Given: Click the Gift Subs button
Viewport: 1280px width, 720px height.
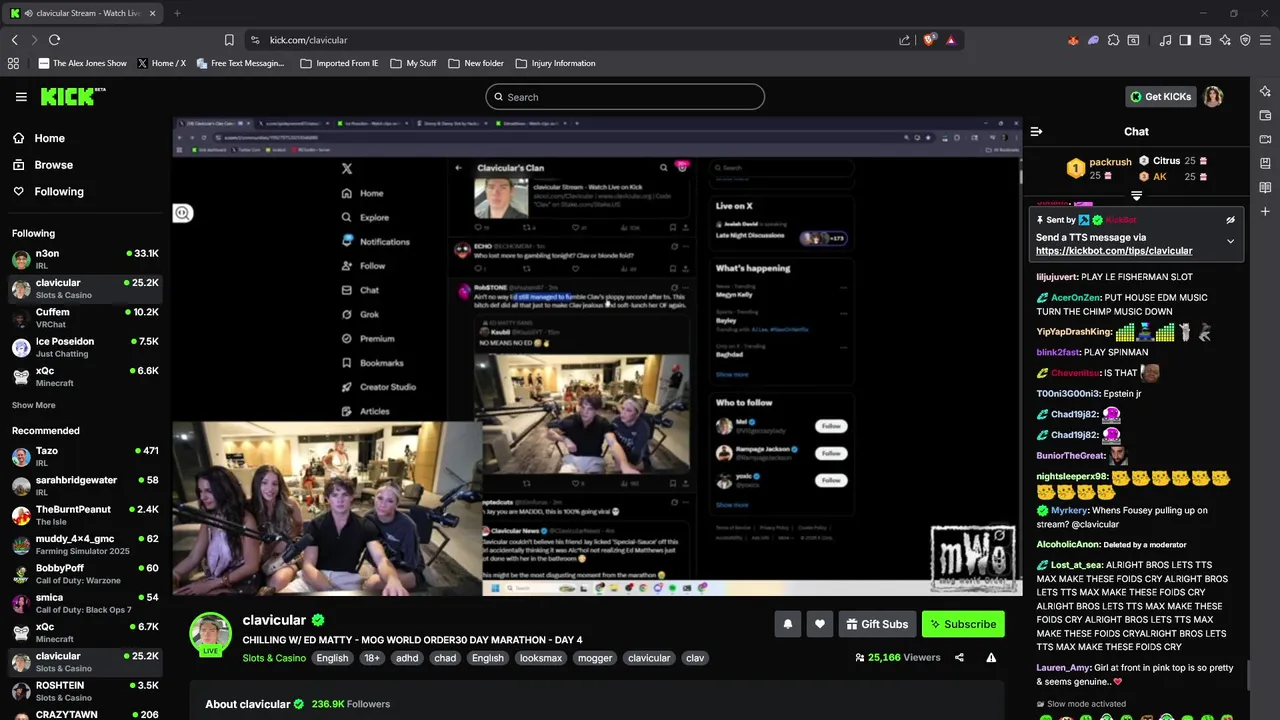Looking at the screenshot, I should 877,624.
